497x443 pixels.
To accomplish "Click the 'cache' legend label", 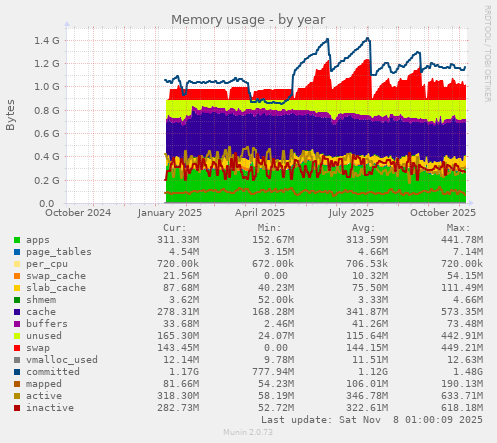I will pos(41,312).
